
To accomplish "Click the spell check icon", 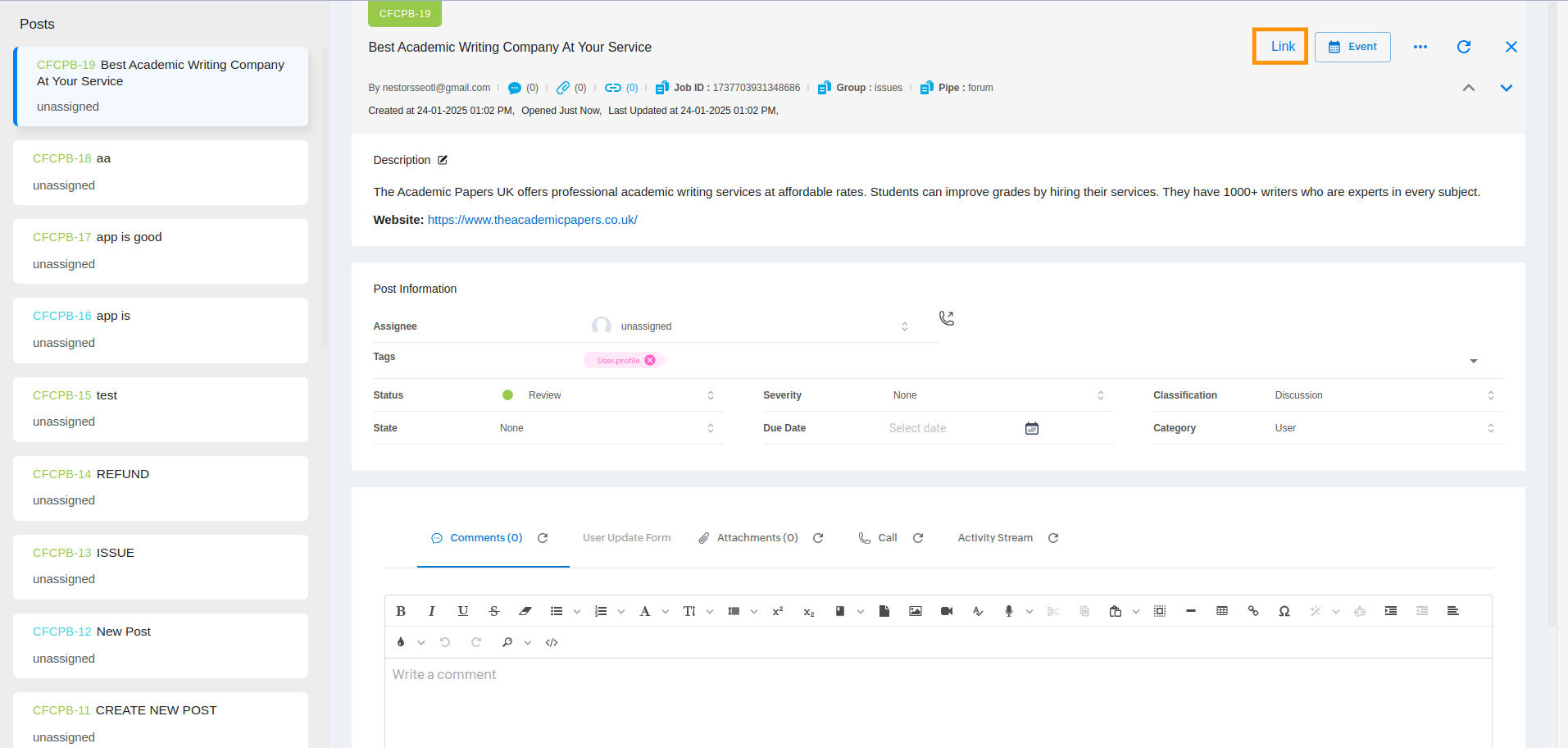I will tap(978, 611).
